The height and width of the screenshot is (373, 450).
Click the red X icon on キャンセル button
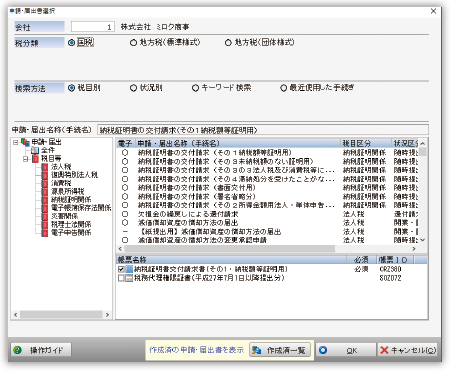tap(384, 350)
